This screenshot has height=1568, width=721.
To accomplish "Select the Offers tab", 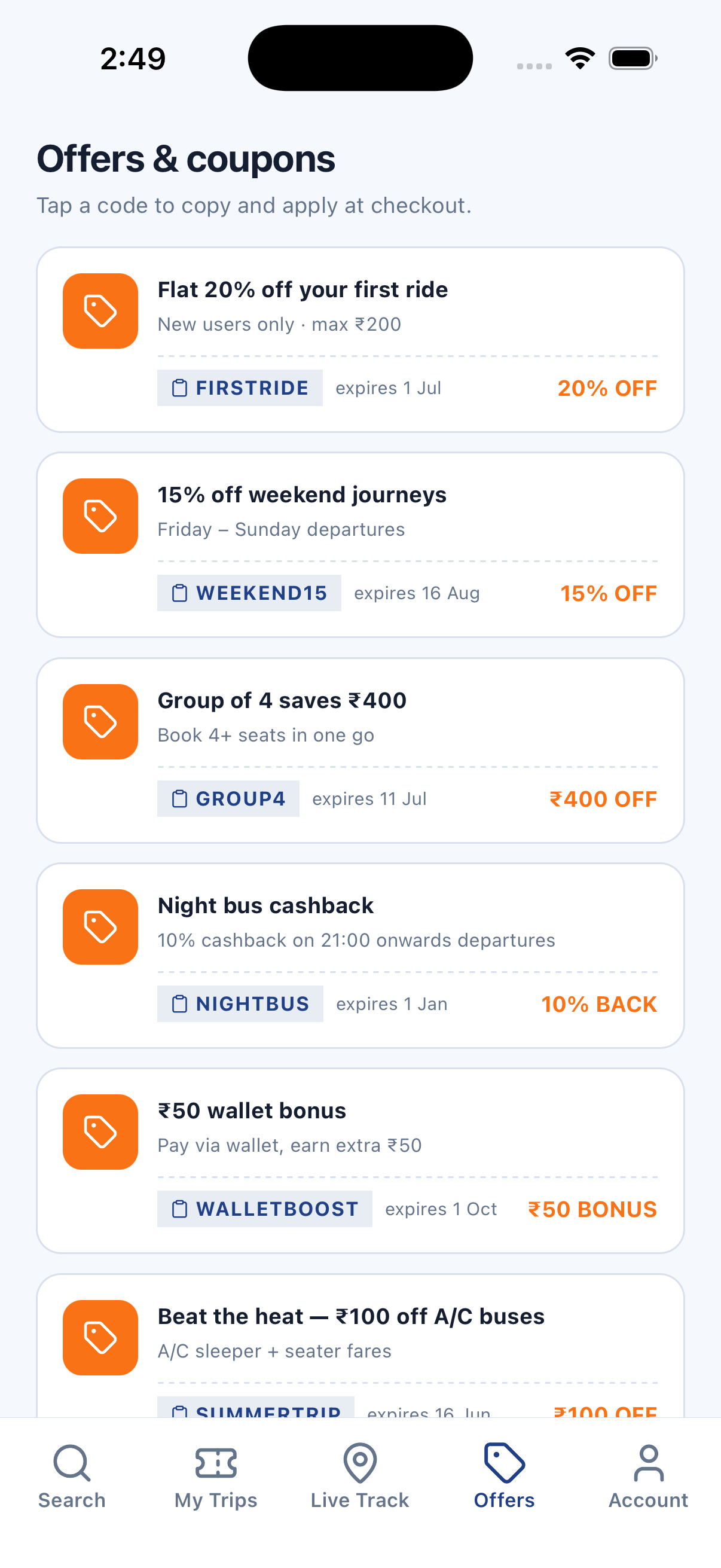I will click(505, 1477).
